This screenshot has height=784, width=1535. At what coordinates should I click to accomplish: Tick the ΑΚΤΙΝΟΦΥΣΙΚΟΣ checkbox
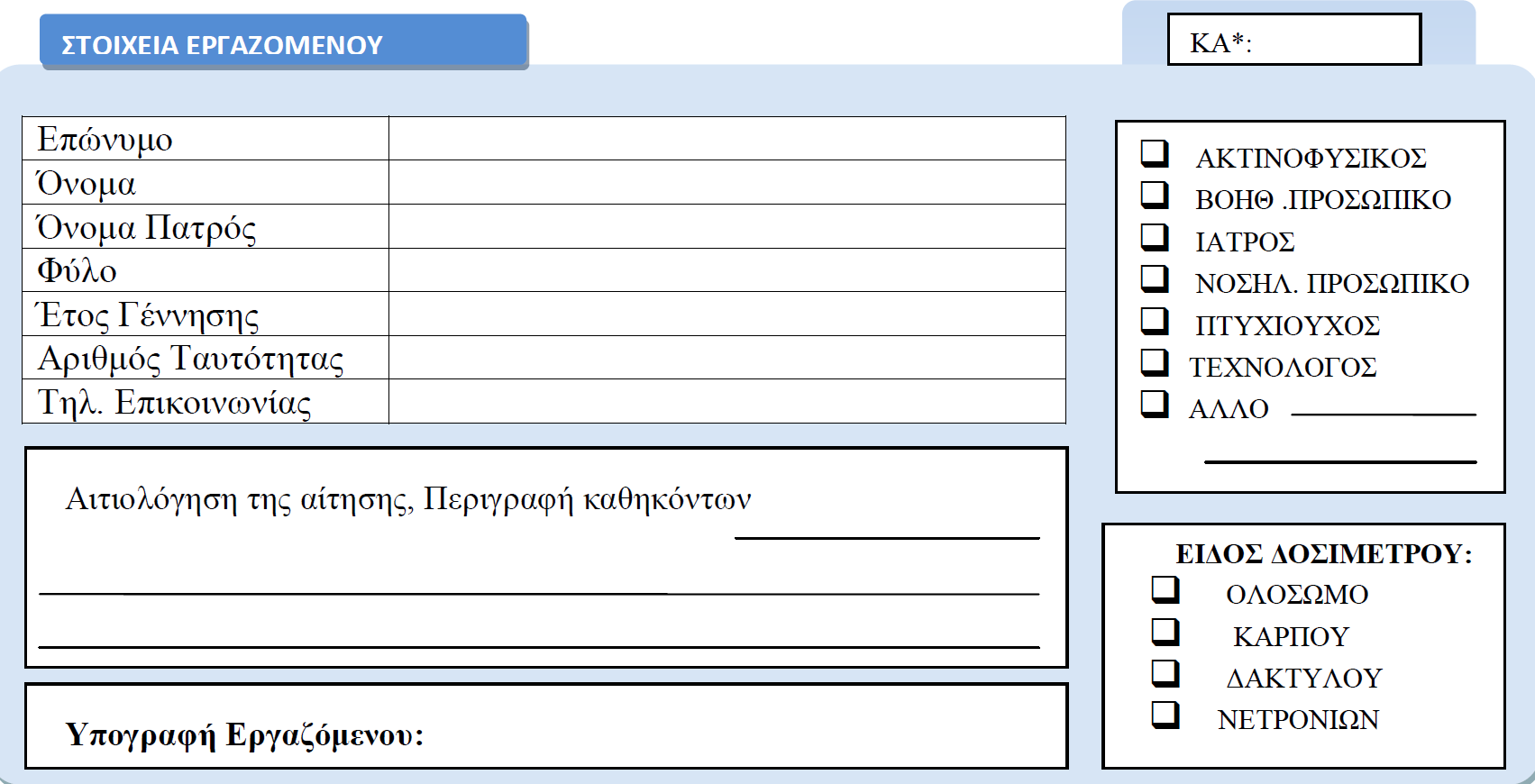1155,154
